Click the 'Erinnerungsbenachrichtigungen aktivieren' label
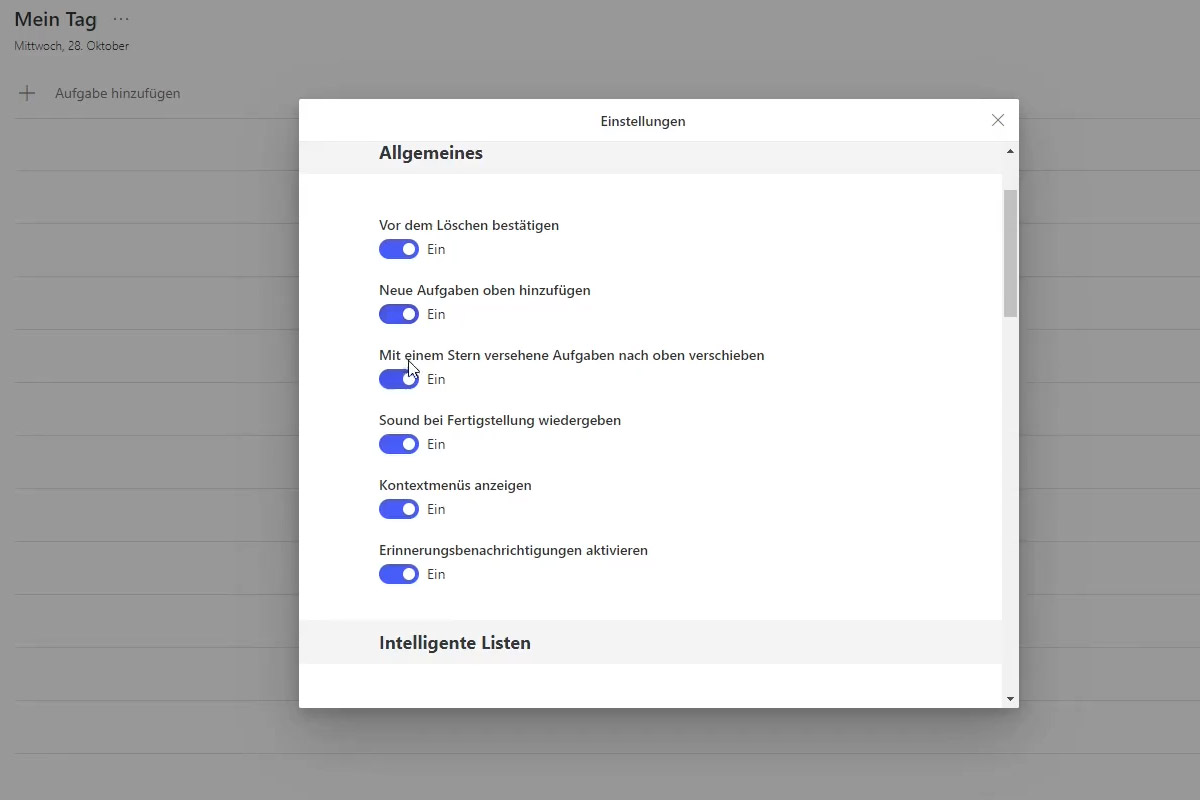Image resolution: width=1200 pixels, height=800 pixels. (x=513, y=550)
